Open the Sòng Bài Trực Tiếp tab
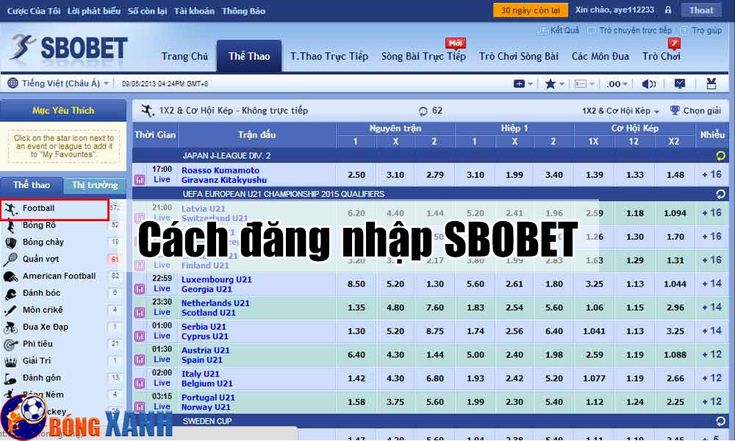The width and height of the screenshot is (735, 441). [423, 56]
